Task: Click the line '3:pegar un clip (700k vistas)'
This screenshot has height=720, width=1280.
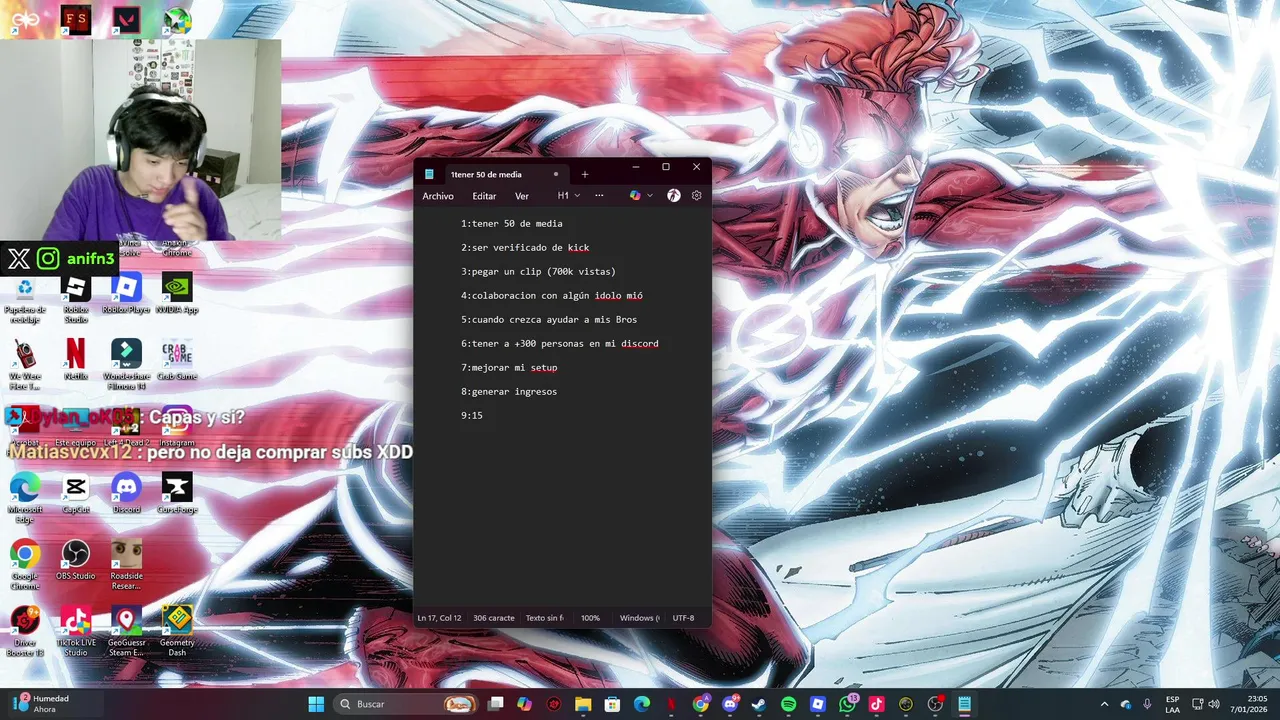Action: [x=538, y=272]
